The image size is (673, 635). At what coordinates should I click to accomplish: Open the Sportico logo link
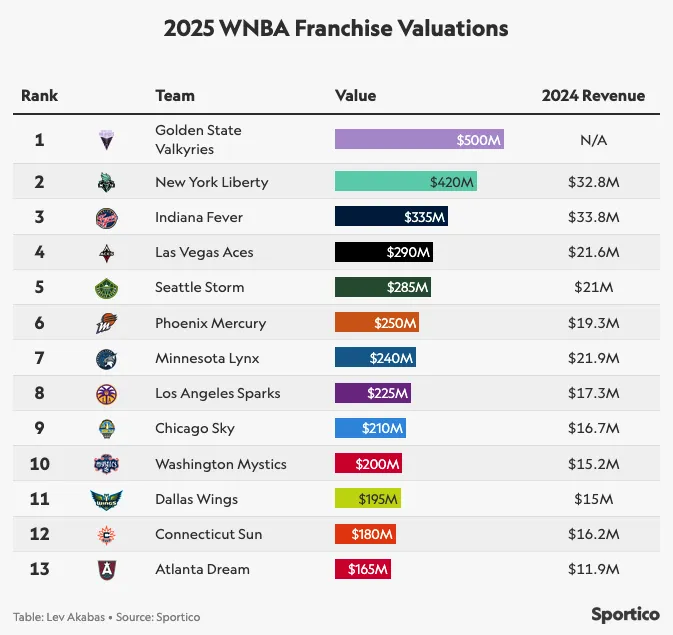pos(625,614)
